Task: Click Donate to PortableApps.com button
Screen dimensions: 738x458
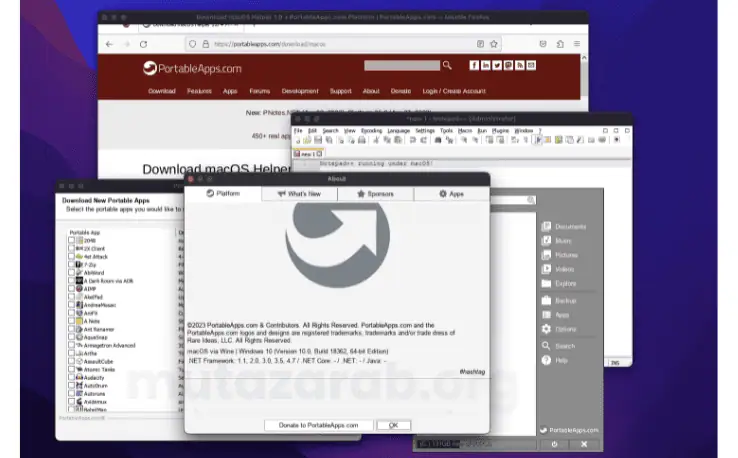Action: click(319, 425)
